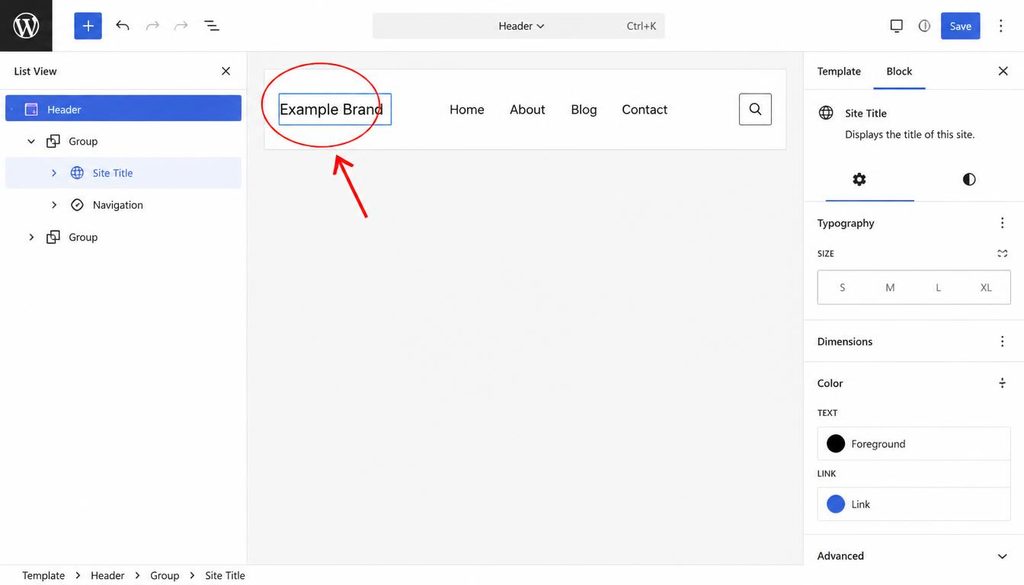Open the Dimensions options menu
Viewport: 1024px width, 585px height.
coord(1002,341)
